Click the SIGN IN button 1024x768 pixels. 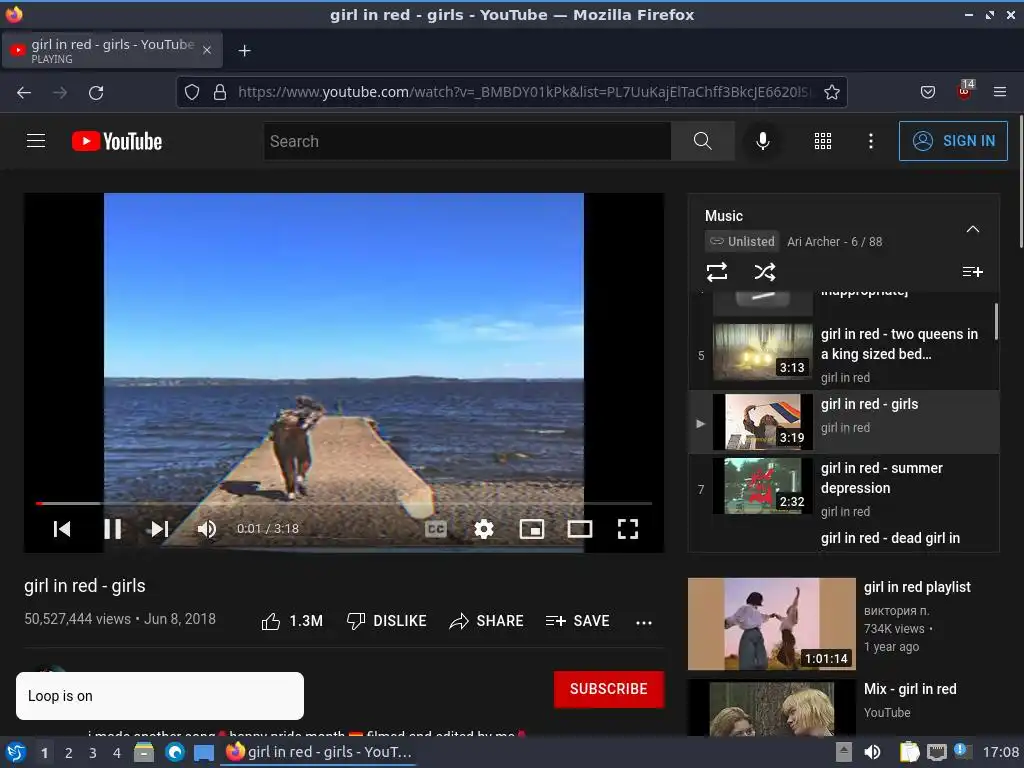coord(953,141)
